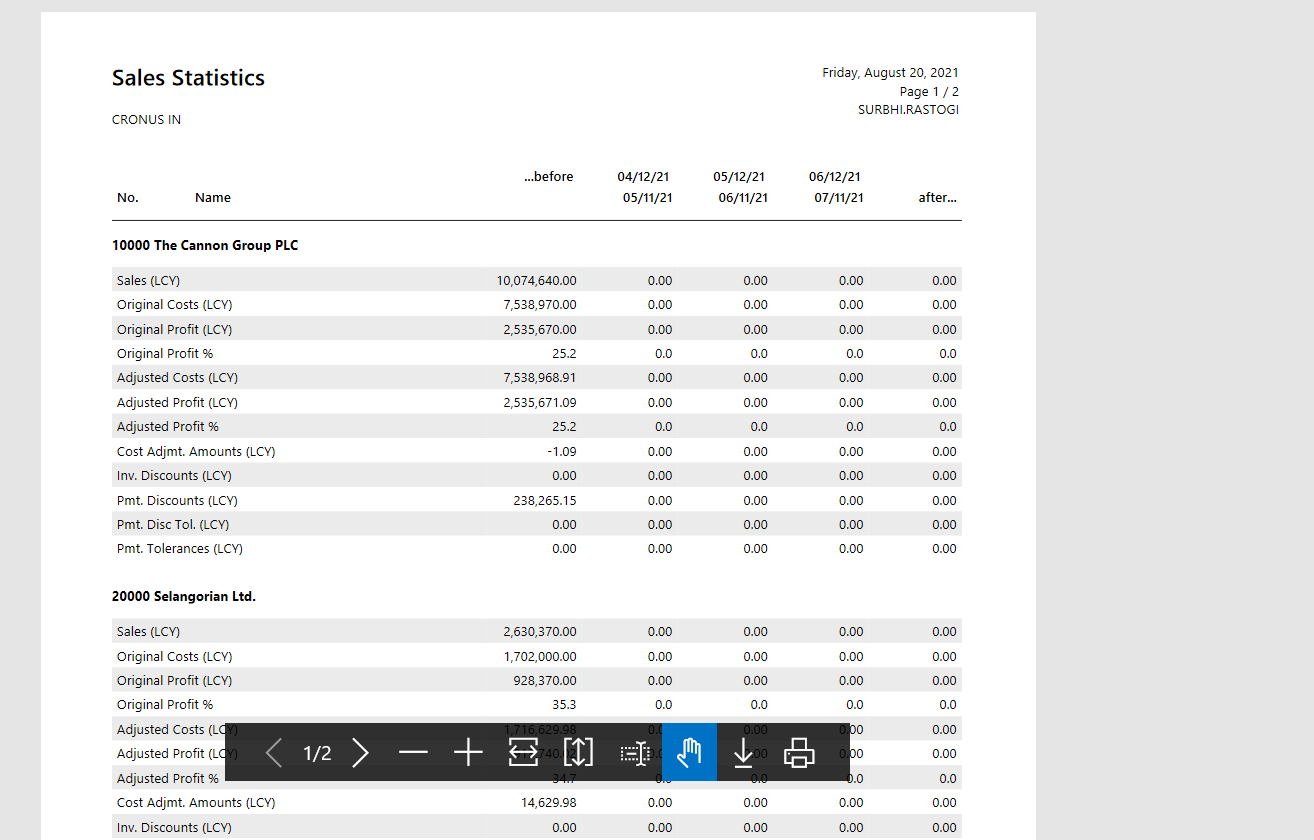The height and width of the screenshot is (840, 1314).
Task: Open the print dialog
Action: [x=798, y=753]
